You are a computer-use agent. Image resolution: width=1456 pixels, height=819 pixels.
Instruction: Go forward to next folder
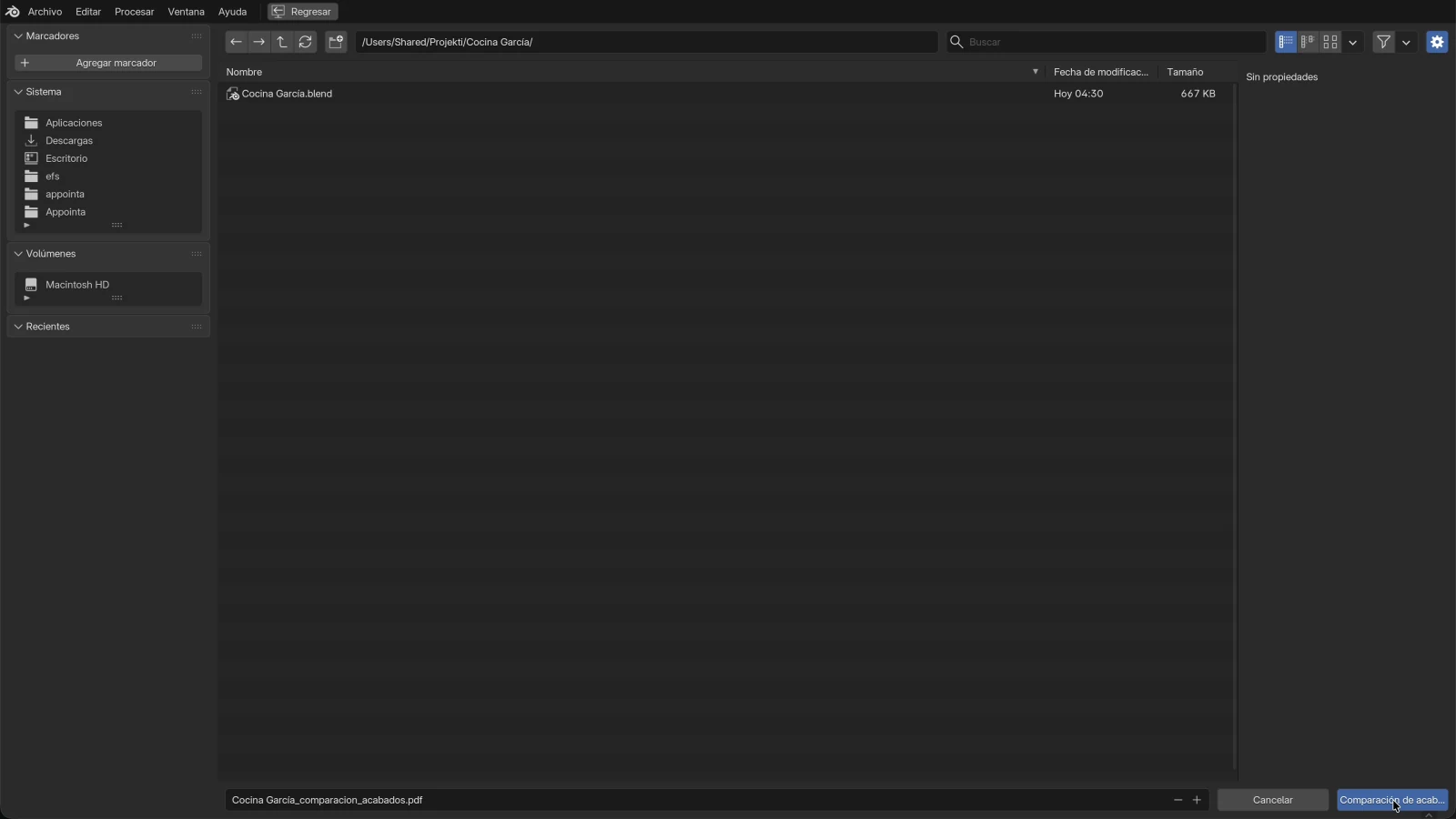point(259,42)
